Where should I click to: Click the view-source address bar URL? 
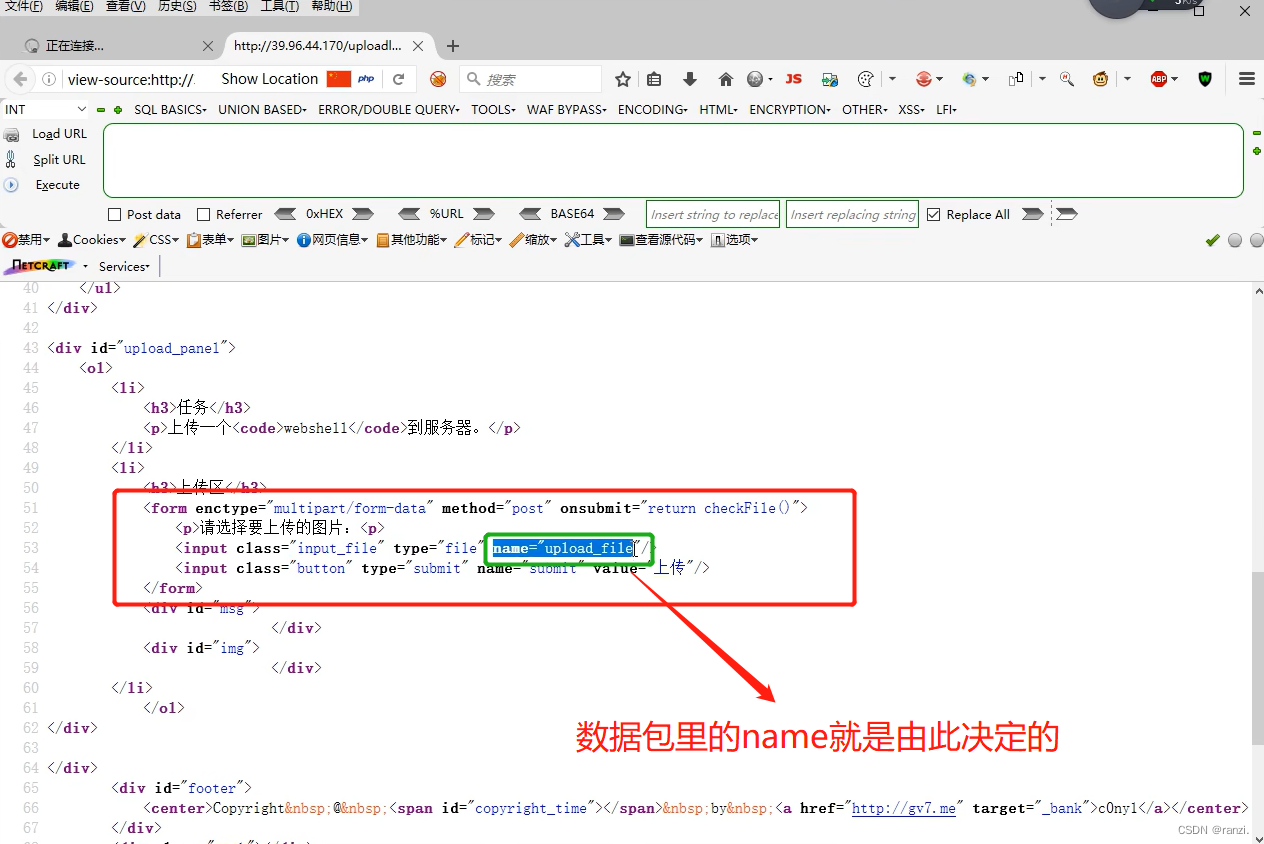tap(131, 79)
